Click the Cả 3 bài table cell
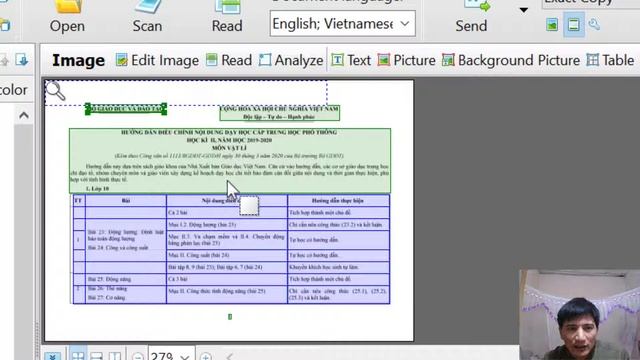This screenshot has width=640, height=360. pyautogui.click(x=227, y=279)
